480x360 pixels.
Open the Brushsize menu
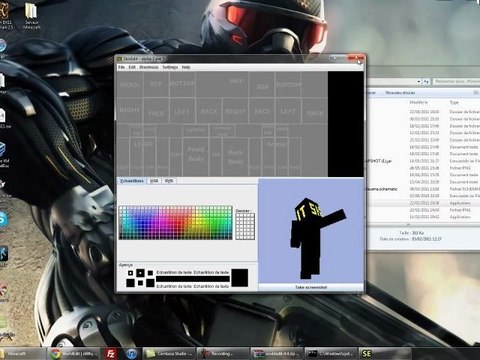pyautogui.click(x=149, y=67)
